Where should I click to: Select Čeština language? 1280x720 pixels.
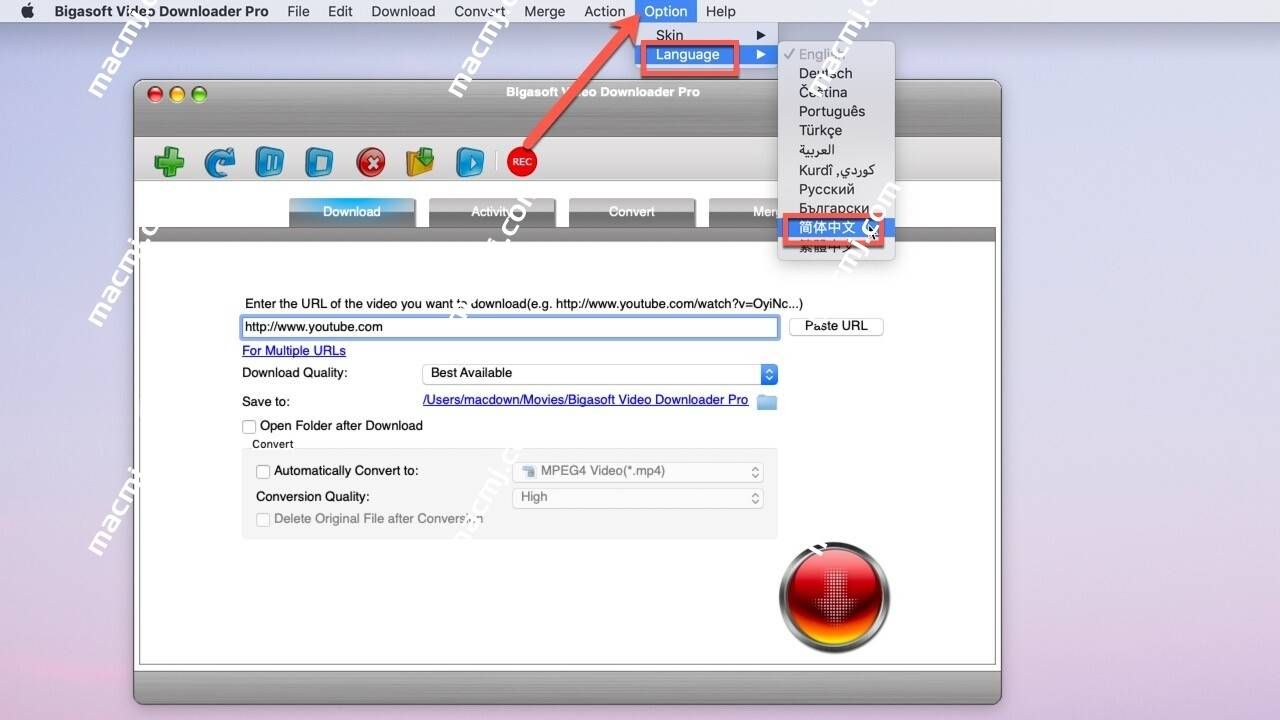pyautogui.click(x=836, y=92)
